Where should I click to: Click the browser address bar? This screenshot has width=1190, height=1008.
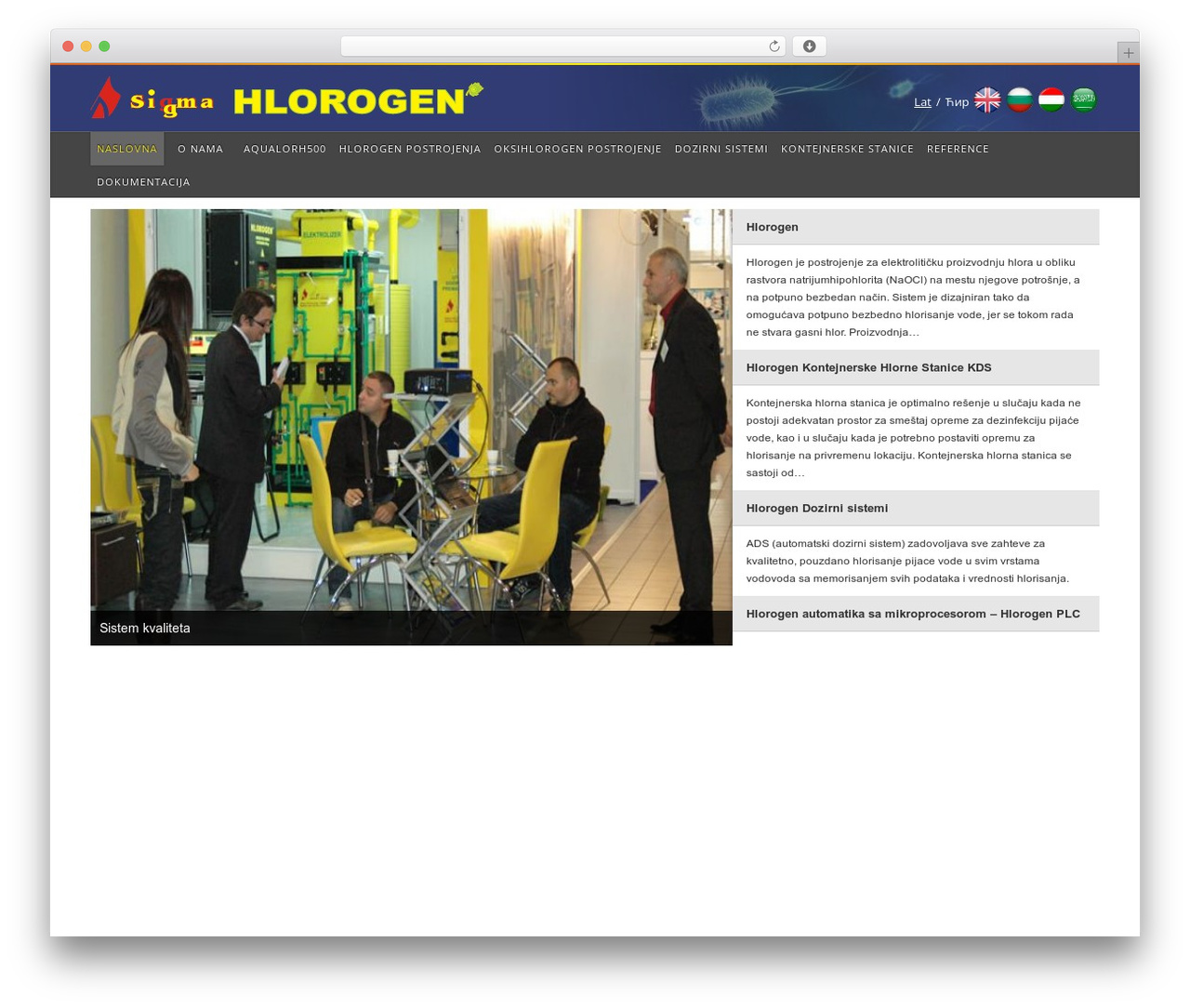click(563, 46)
